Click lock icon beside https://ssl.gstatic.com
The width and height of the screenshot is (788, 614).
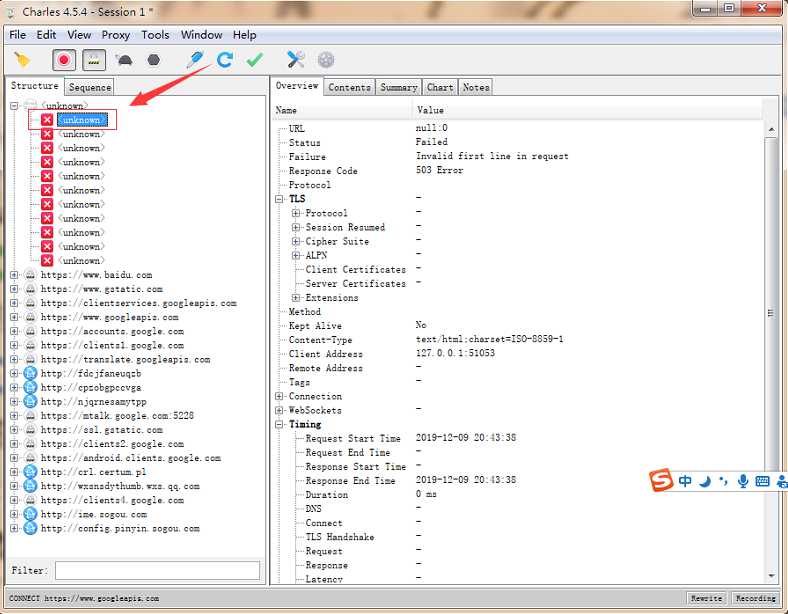[x=31, y=430]
